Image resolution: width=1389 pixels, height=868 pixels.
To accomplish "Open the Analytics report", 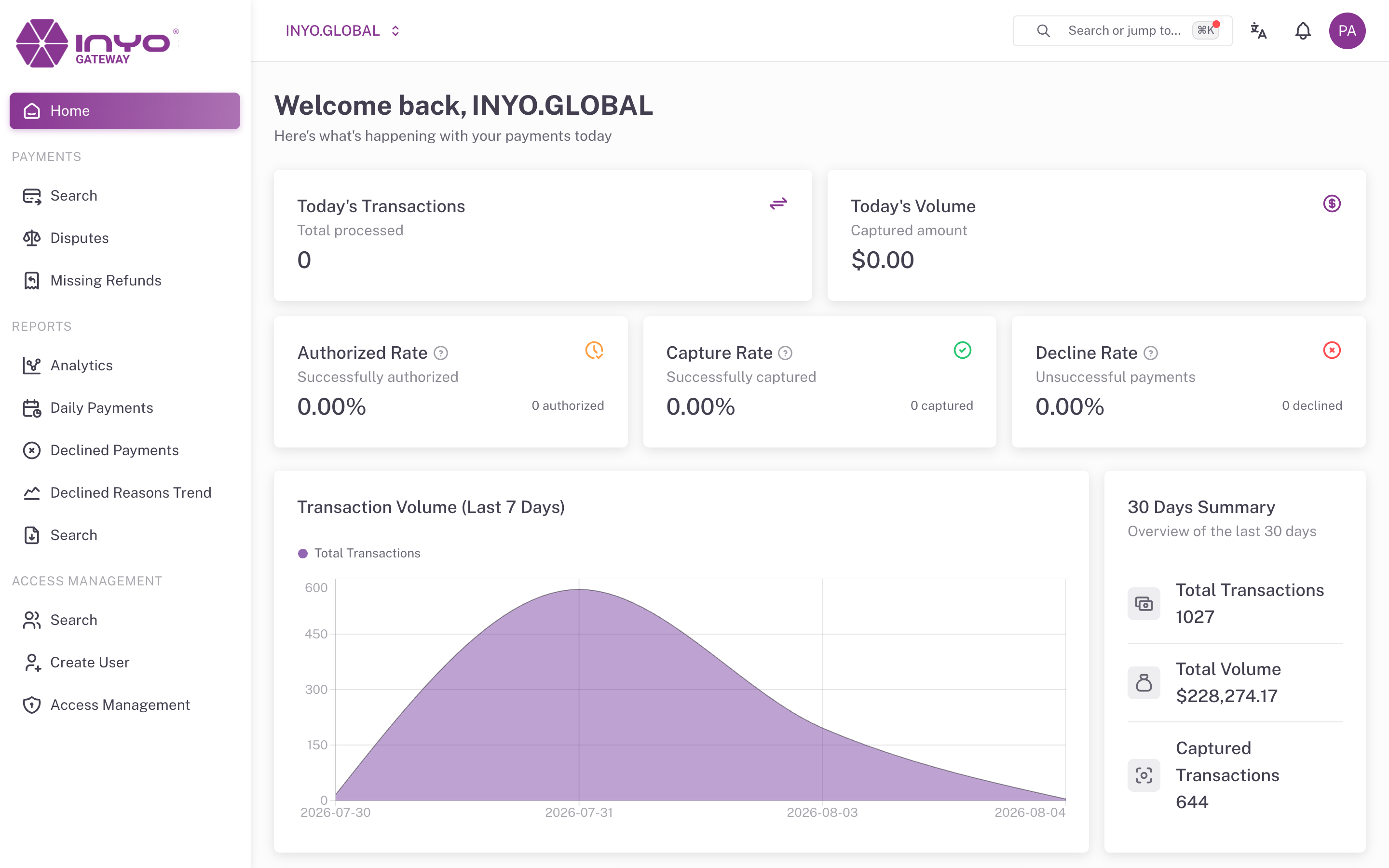I will pyautogui.click(x=124, y=366).
